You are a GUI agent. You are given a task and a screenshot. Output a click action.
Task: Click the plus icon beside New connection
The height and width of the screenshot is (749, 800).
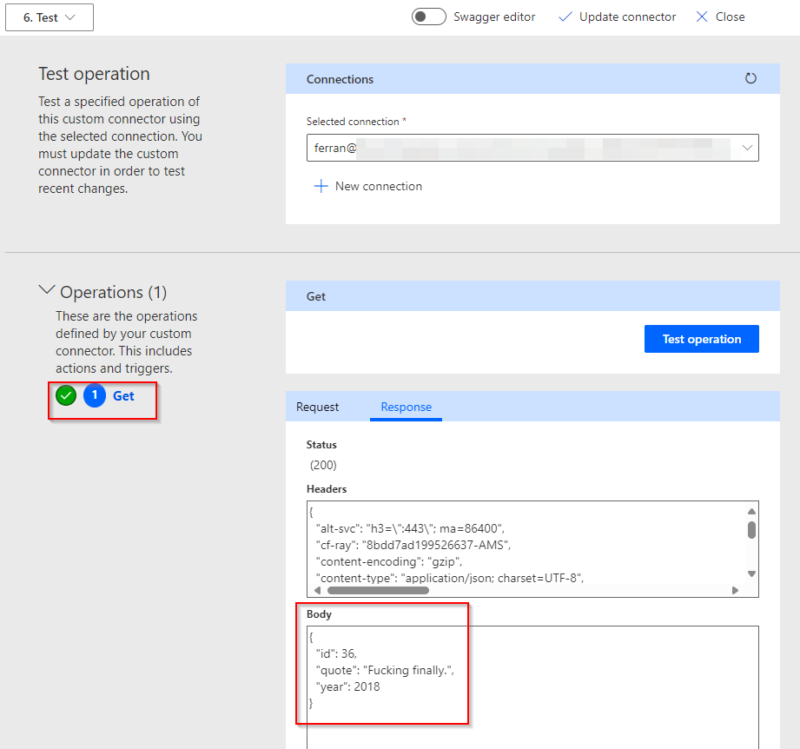(x=320, y=186)
